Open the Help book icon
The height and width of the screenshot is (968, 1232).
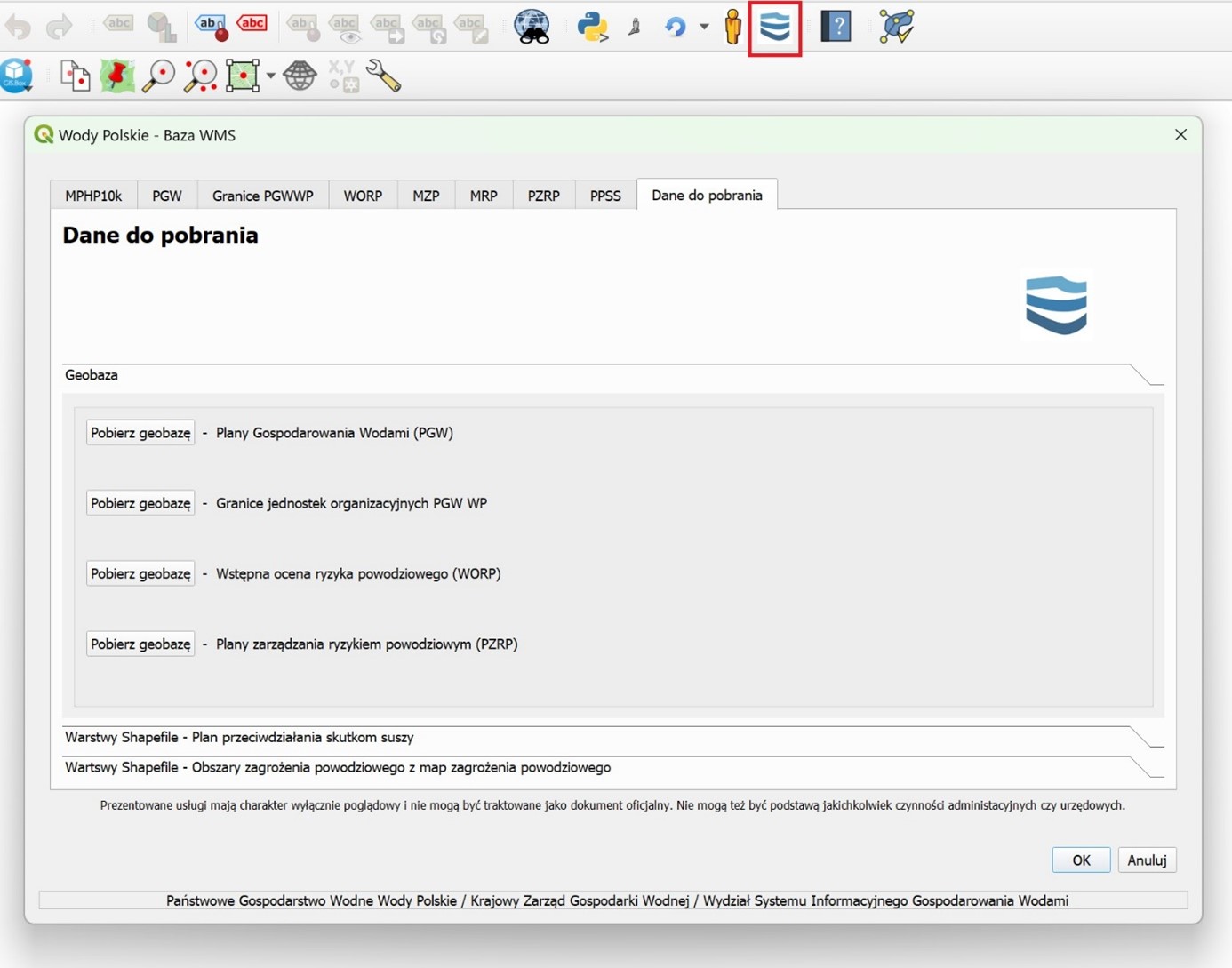pos(836,27)
